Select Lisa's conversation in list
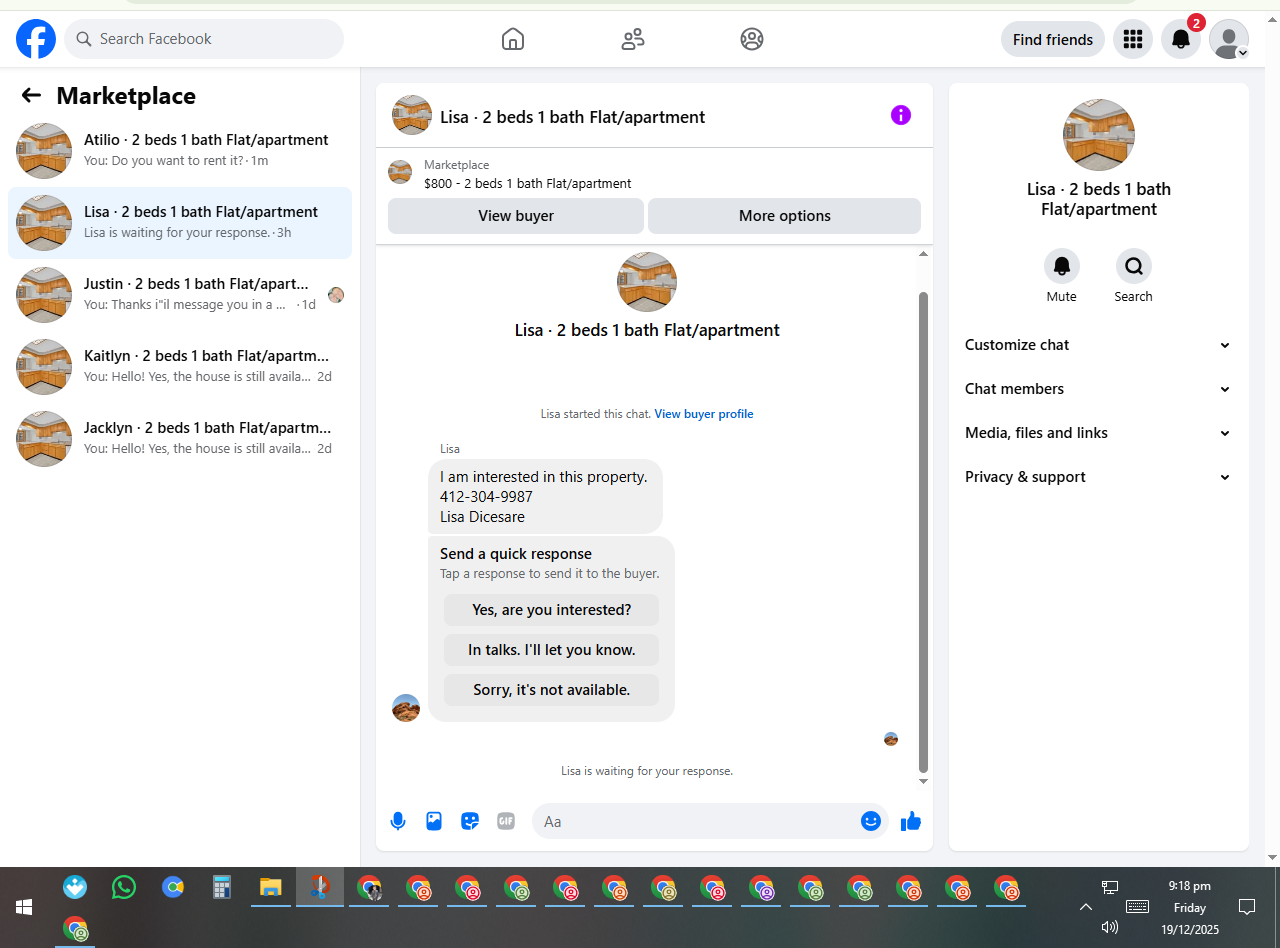The width and height of the screenshot is (1280, 948). 180,223
